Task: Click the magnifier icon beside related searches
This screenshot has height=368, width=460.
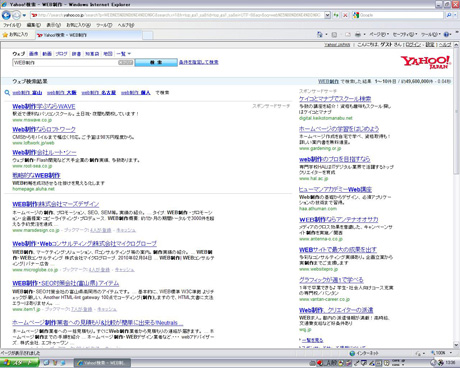Action: 7,93
